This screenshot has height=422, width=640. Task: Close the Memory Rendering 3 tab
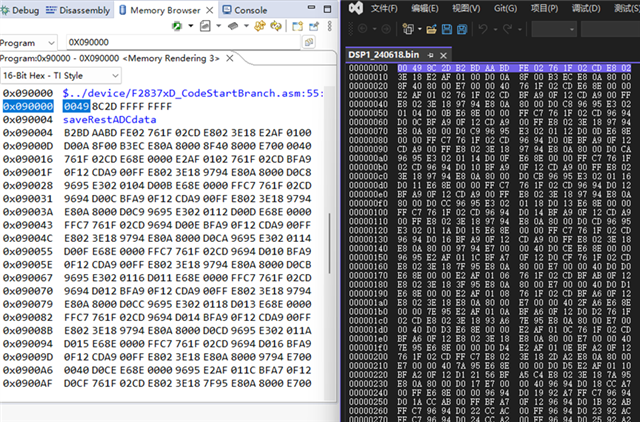[230, 58]
